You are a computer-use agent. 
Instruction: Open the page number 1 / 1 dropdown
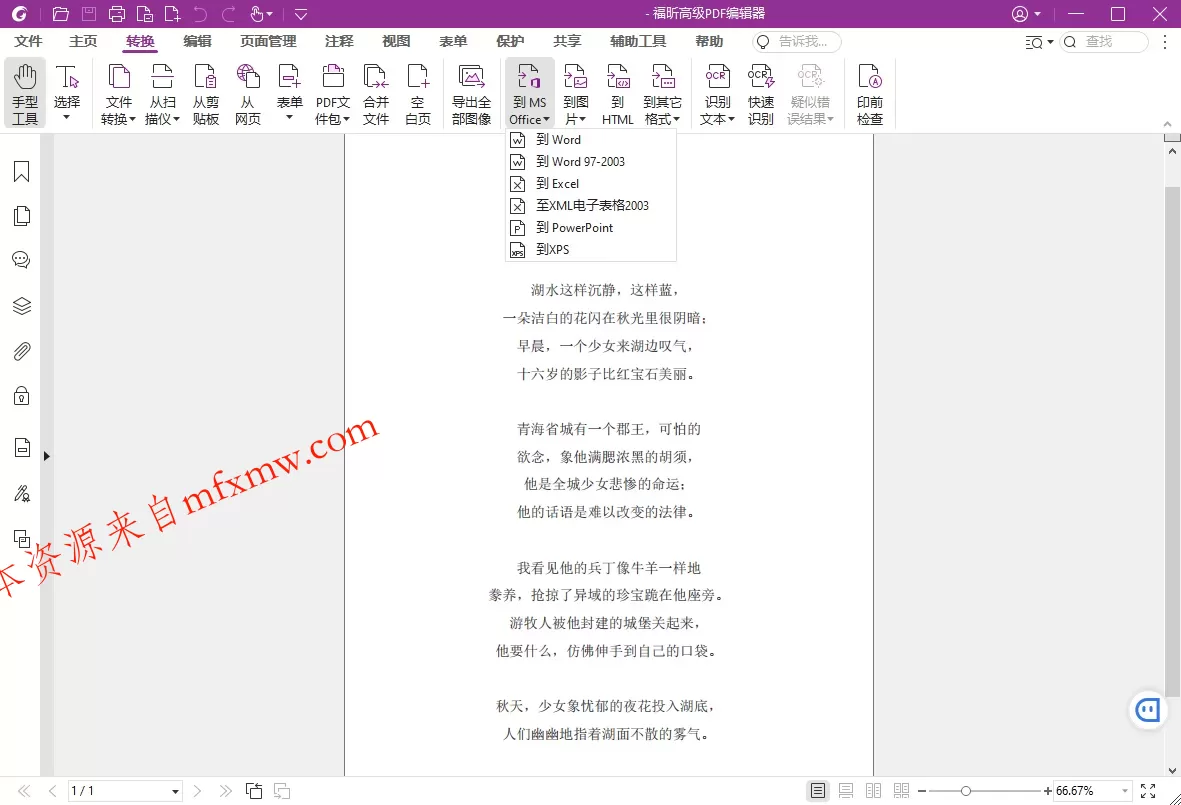[175, 791]
